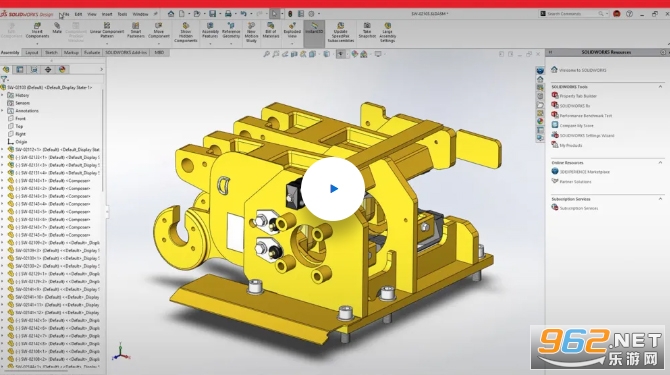Pin the menu bar with pushpin
This screenshot has height=375, width=670.
(x=155, y=14)
